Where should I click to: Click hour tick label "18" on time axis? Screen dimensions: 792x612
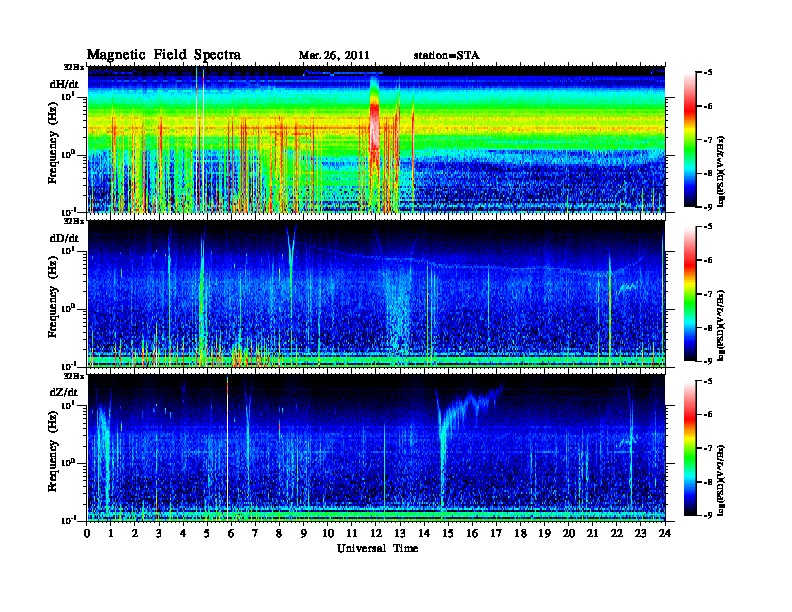pos(520,534)
